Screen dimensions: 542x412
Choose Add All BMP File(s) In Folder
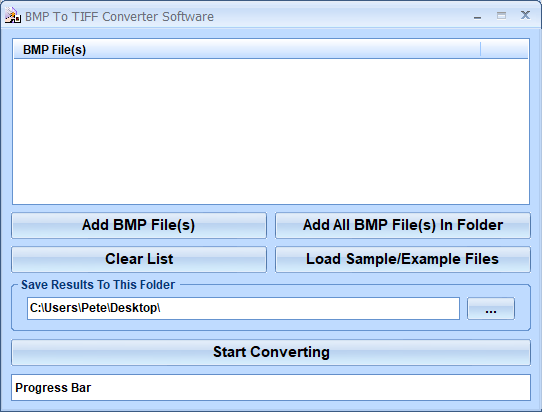tap(403, 225)
